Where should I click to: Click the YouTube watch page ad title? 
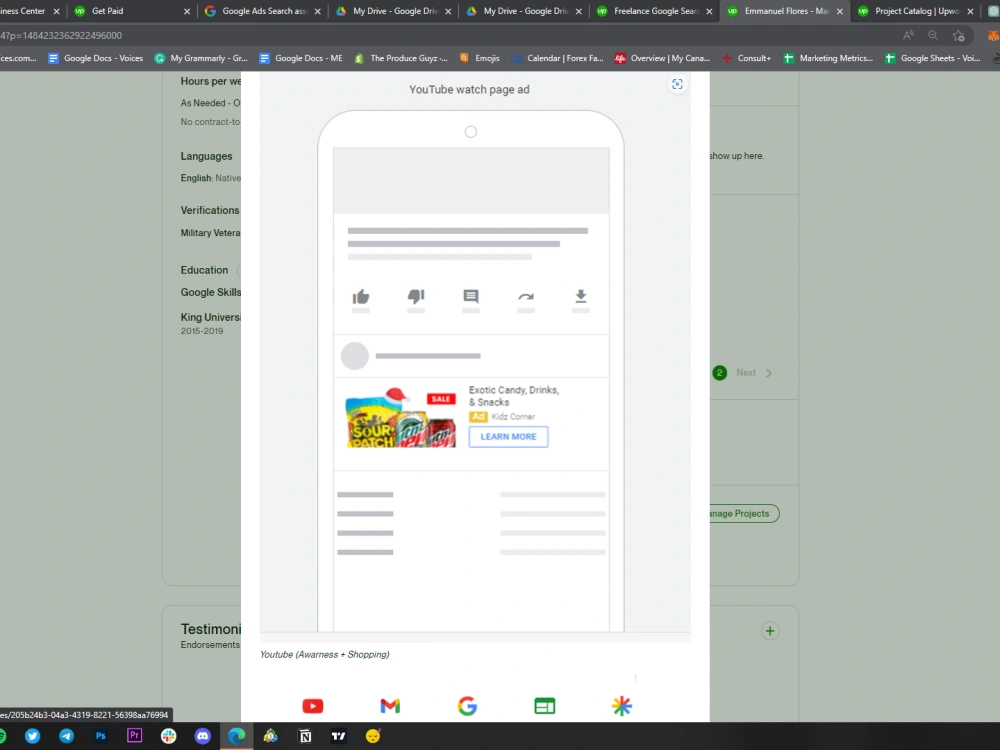pos(469,89)
